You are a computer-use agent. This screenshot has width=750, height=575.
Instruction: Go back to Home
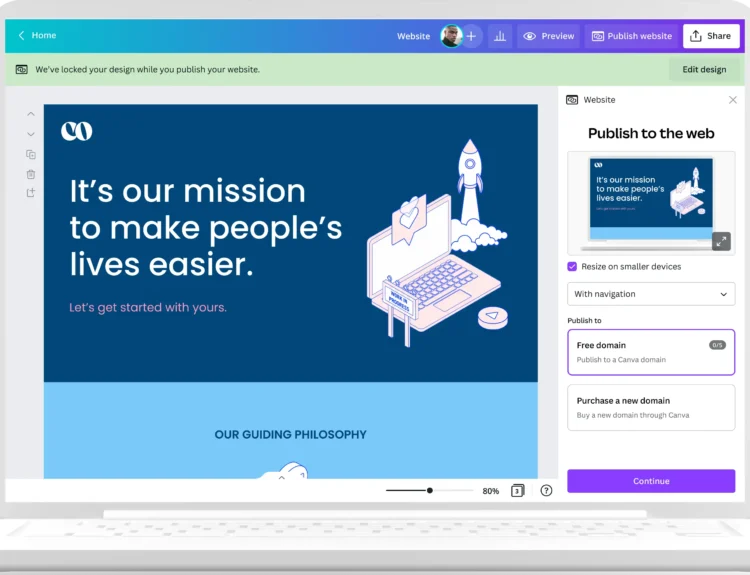[x=37, y=36]
